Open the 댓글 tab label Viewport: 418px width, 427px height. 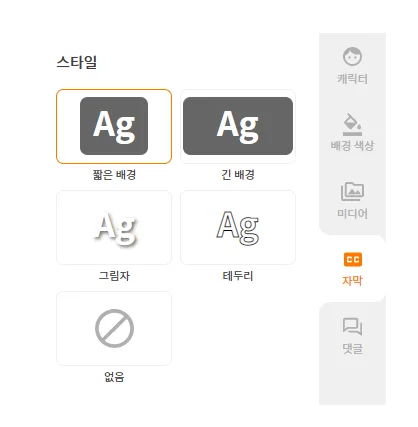(x=352, y=349)
